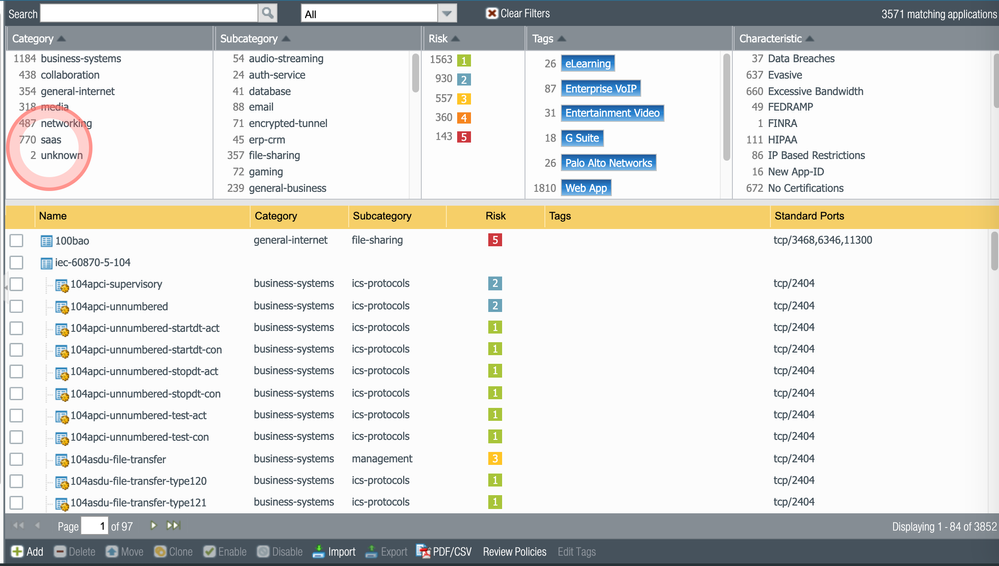The width and height of the screenshot is (999, 566).
Task: Select the Web App tag
Action: point(586,188)
